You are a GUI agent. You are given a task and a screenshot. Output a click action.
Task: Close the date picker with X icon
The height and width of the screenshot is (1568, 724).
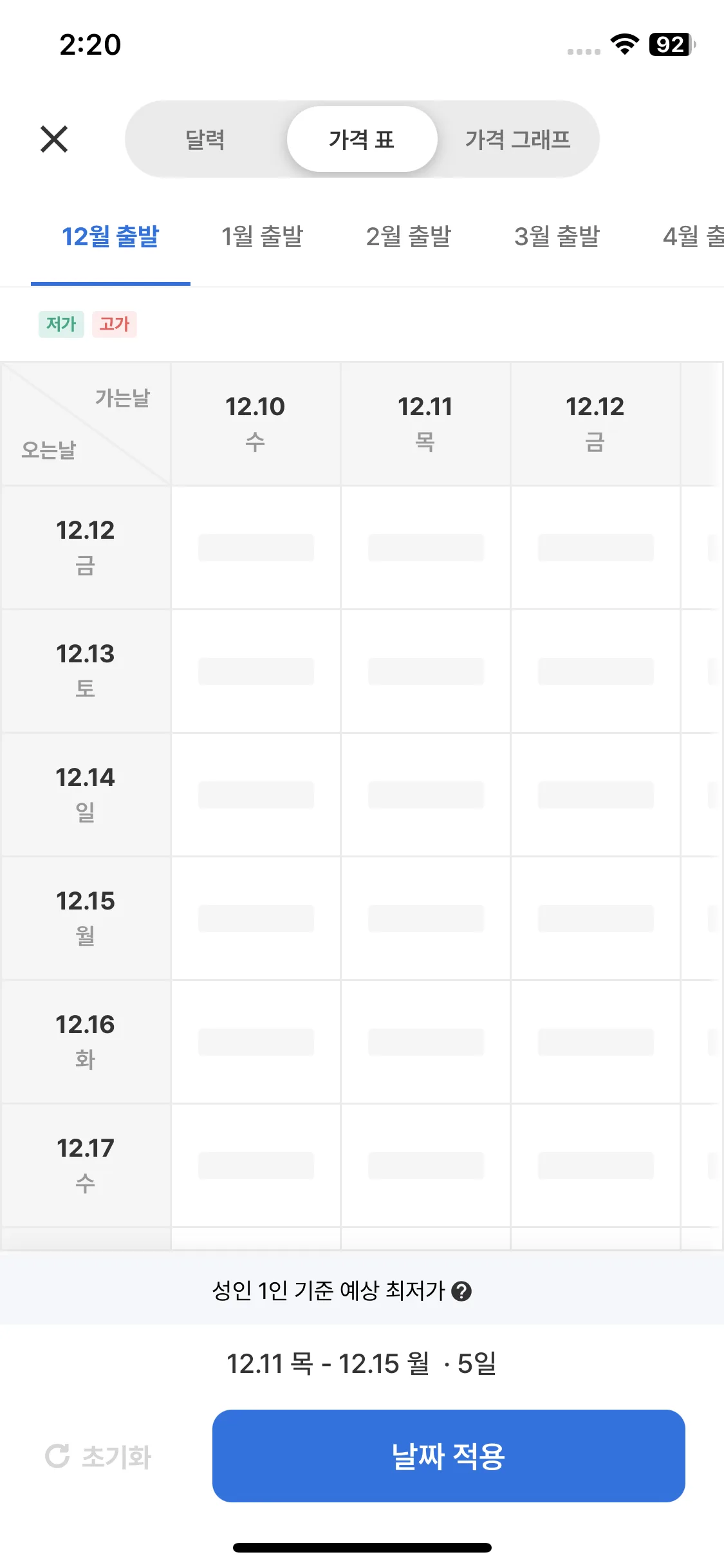[x=54, y=139]
